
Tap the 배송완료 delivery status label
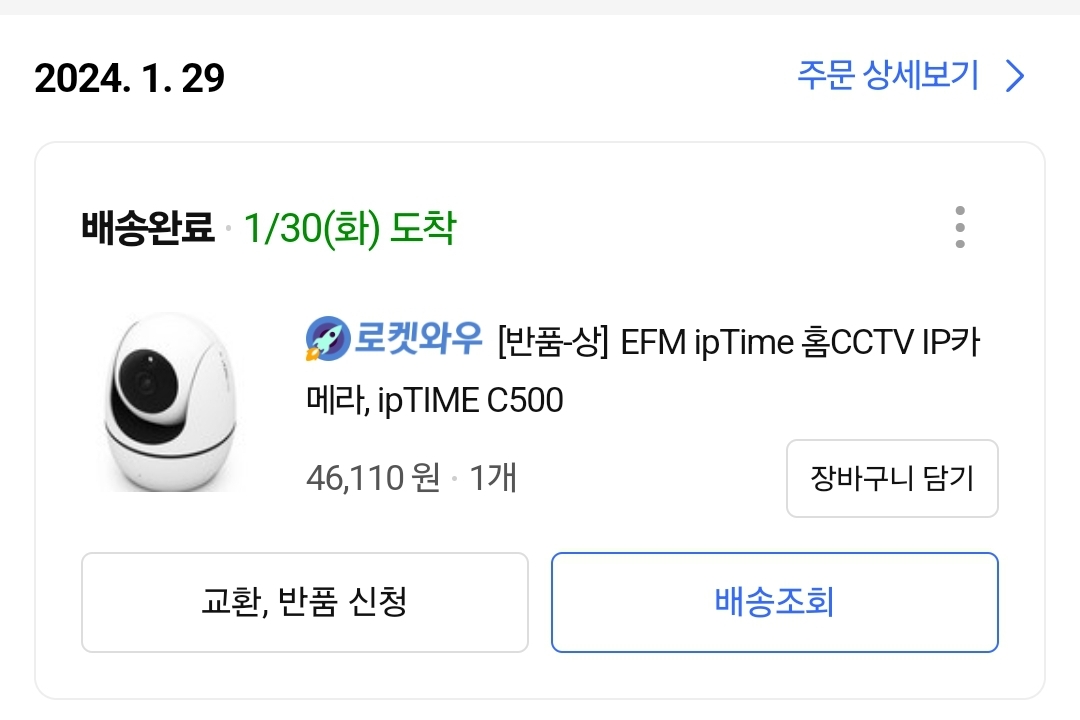click(147, 227)
